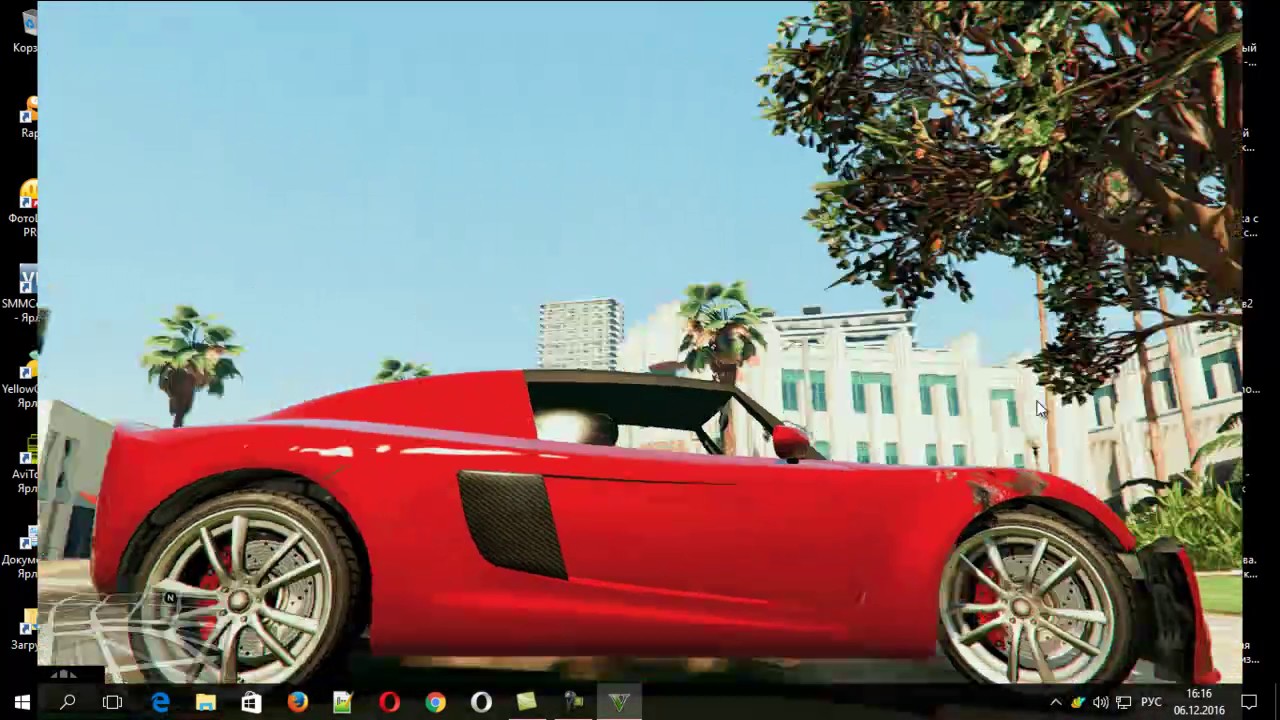Open the volume control in tray

click(1100, 703)
